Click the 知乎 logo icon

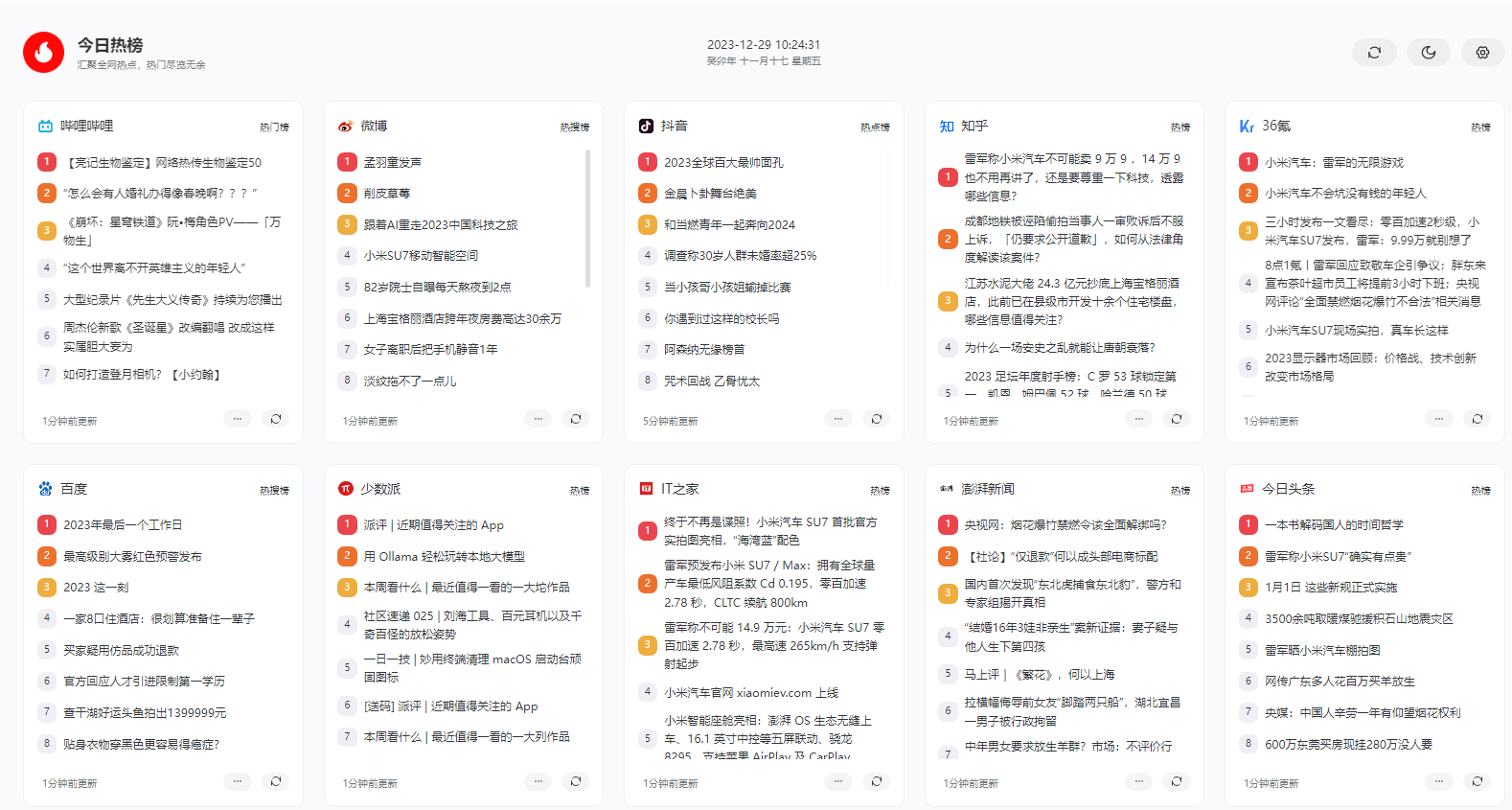(947, 126)
